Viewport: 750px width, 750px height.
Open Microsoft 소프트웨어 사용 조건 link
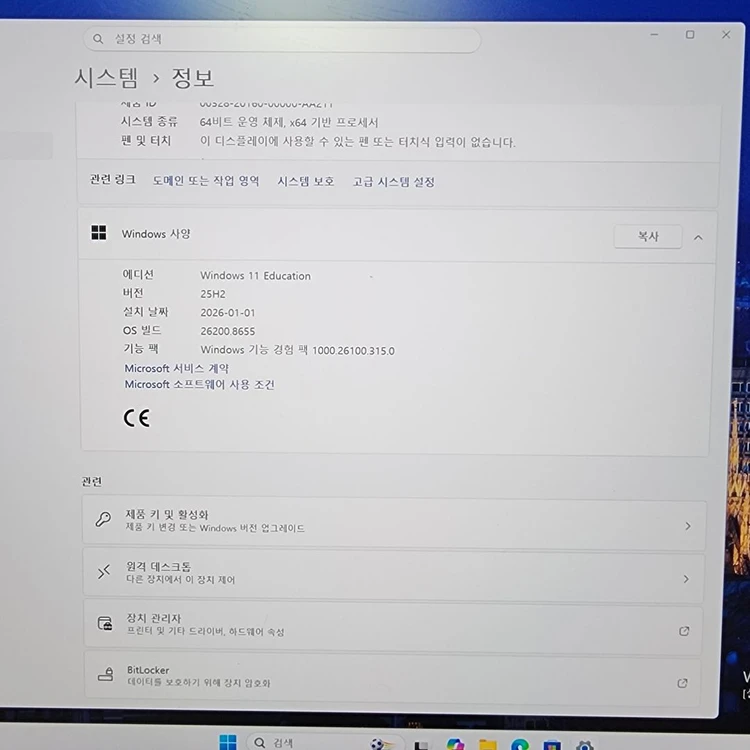pyautogui.click(x=199, y=385)
